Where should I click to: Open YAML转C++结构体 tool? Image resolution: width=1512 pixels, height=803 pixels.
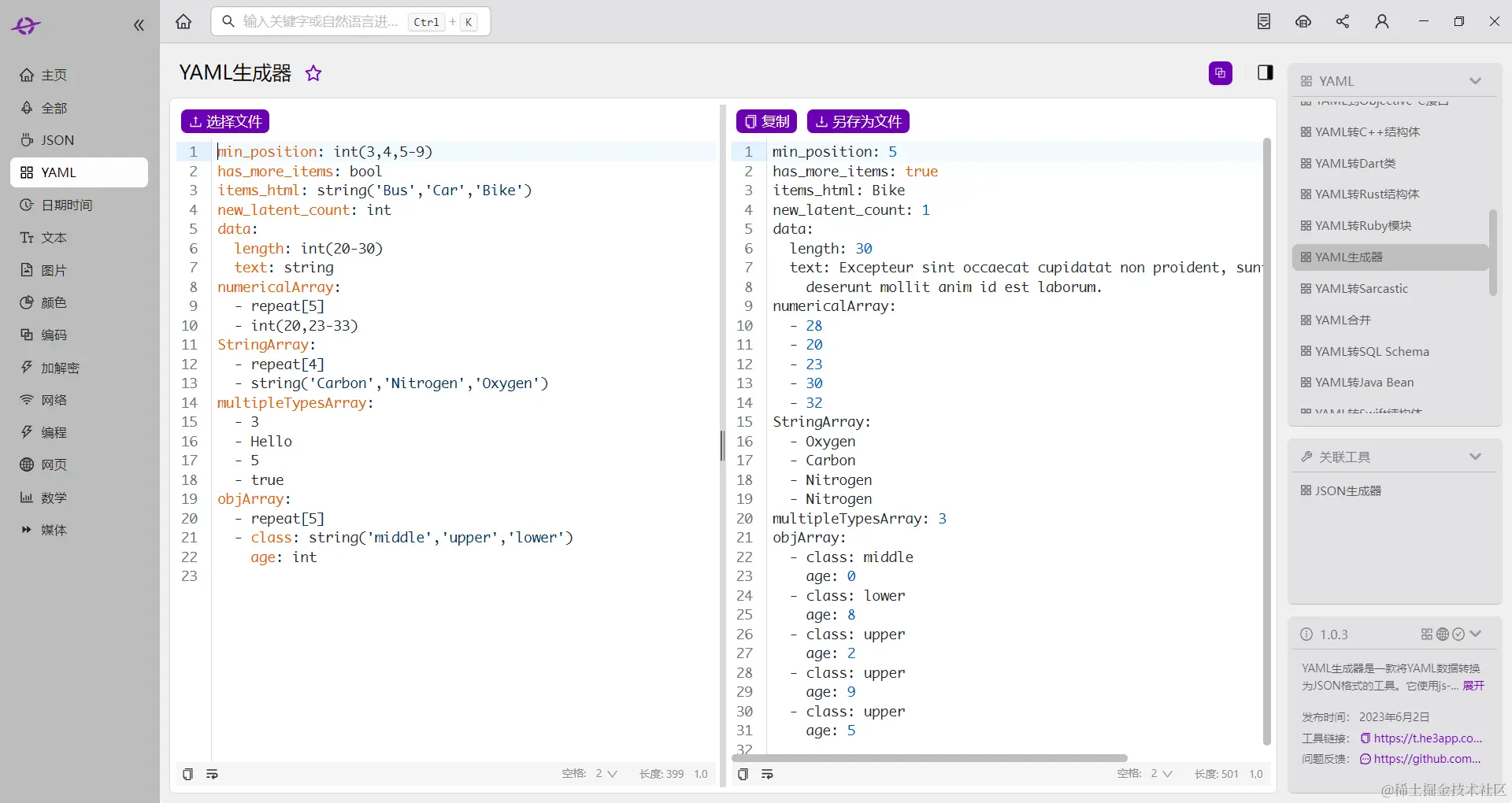click(x=1391, y=132)
